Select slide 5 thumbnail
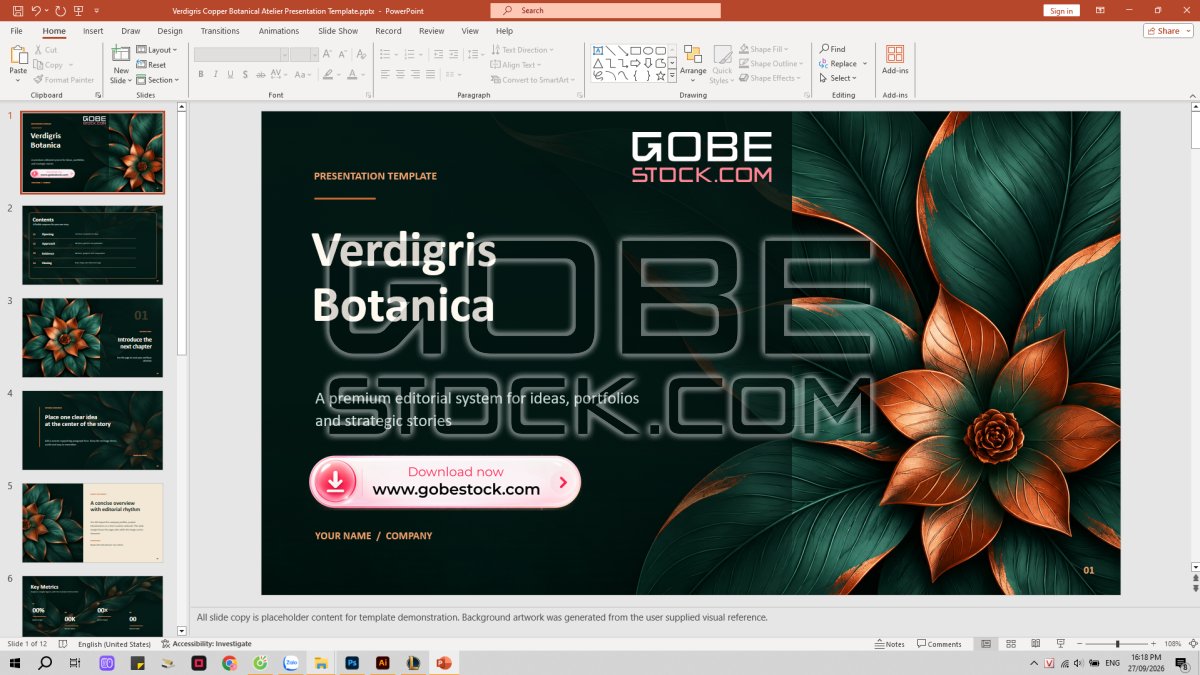The width and height of the screenshot is (1200, 675). (92, 523)
